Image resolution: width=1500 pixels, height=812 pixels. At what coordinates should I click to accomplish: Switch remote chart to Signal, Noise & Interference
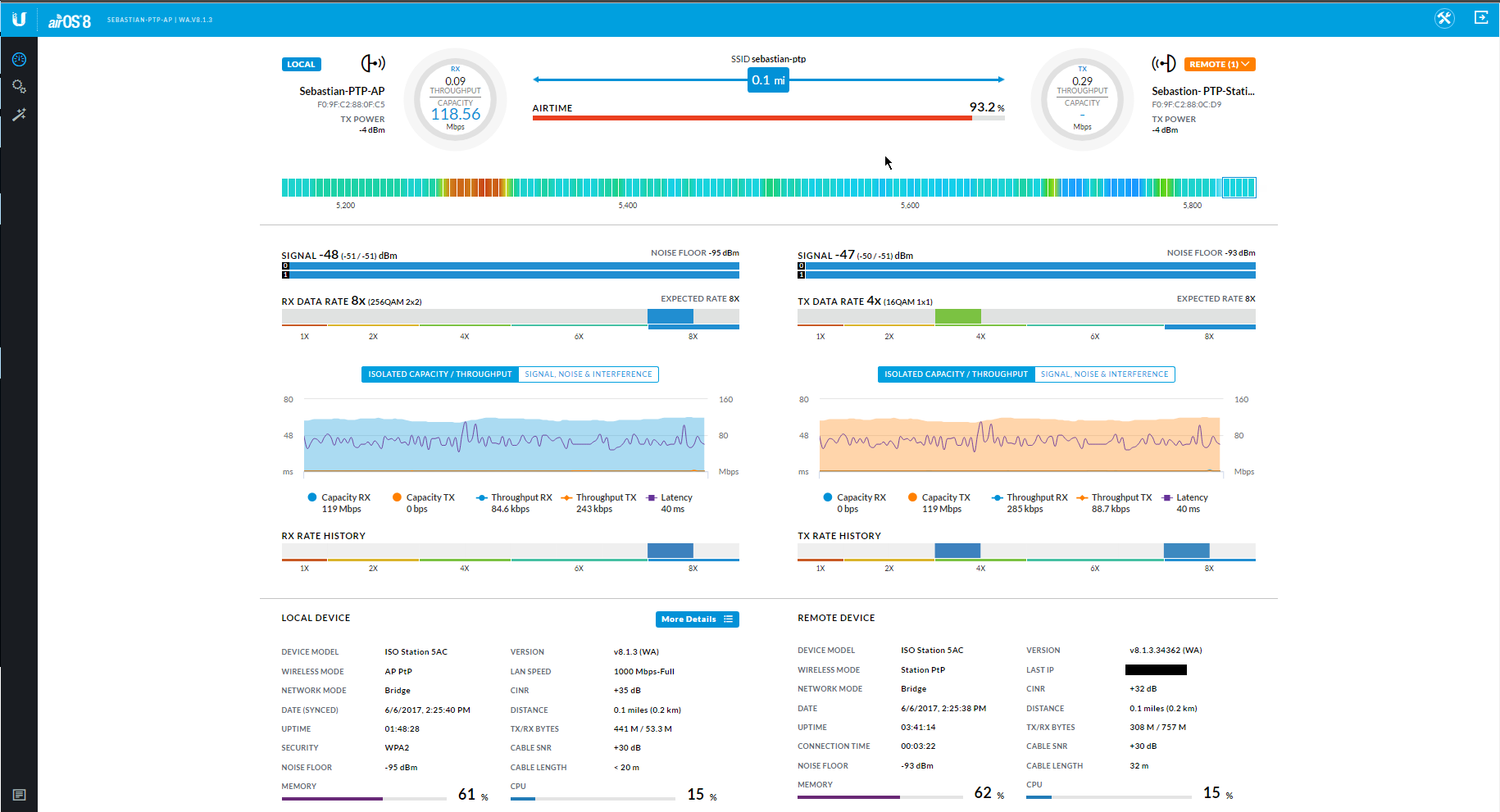1104,374
